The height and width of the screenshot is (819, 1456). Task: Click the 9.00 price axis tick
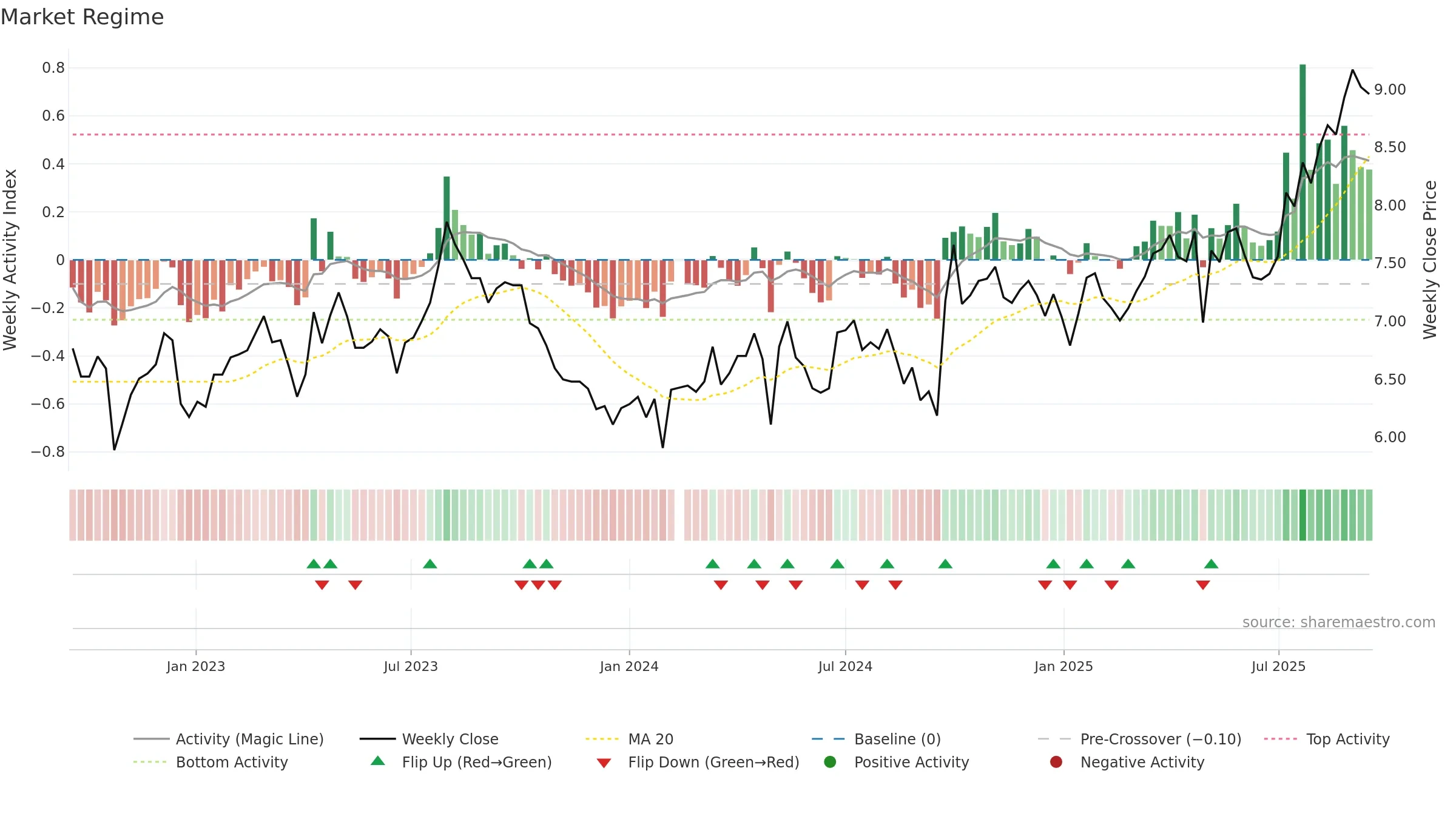(x=1390, y=90)
